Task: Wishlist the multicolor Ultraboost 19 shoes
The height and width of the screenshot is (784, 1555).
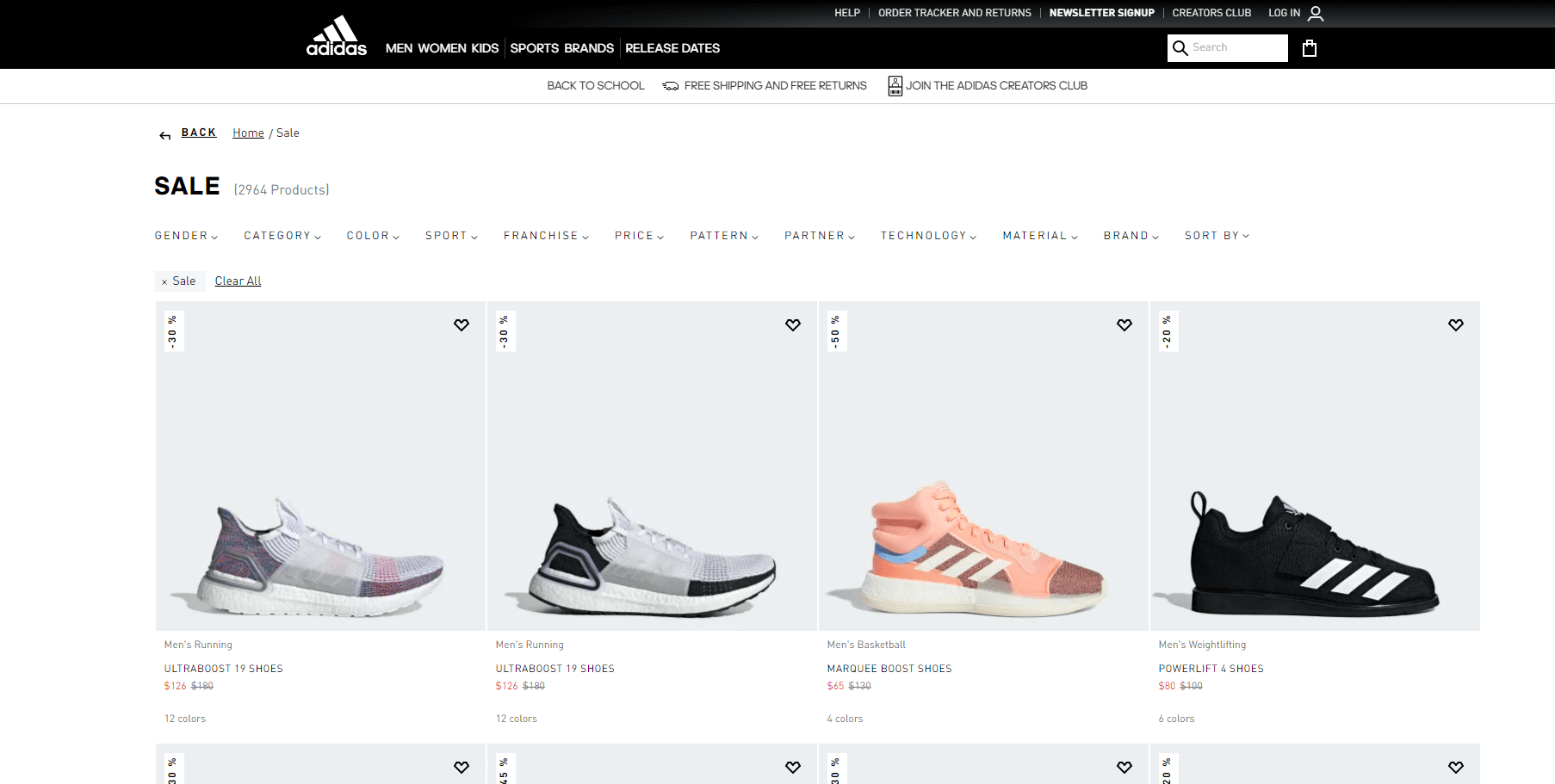Action: pyautogui.click(x=462, y=325)
